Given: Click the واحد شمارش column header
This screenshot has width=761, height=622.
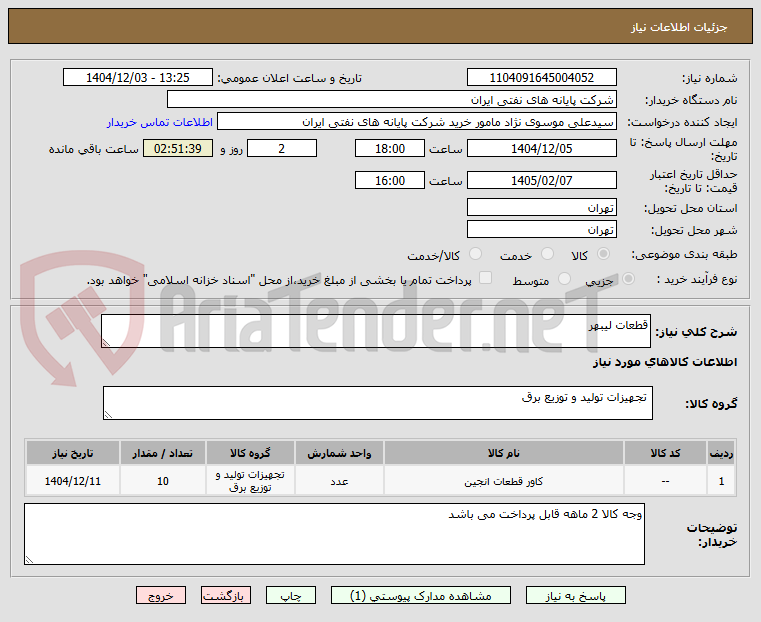Looking at the screenshot, I should click(x=339, y=453).
